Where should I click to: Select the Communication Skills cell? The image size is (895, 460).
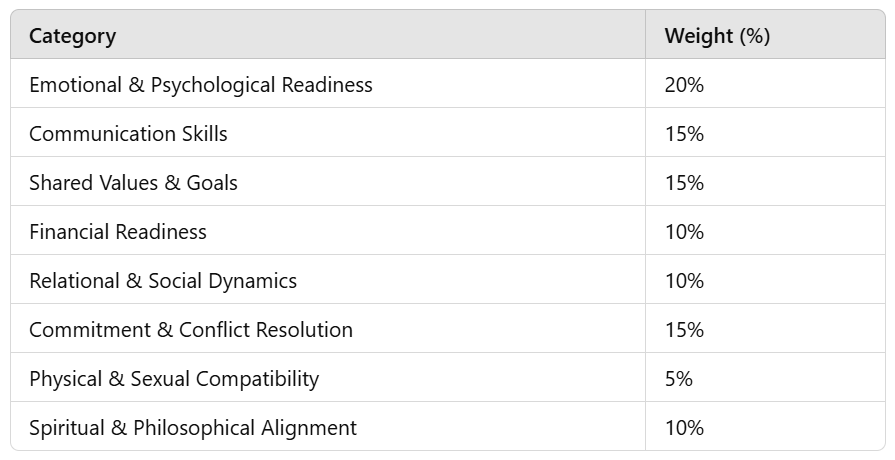point(128,134)
